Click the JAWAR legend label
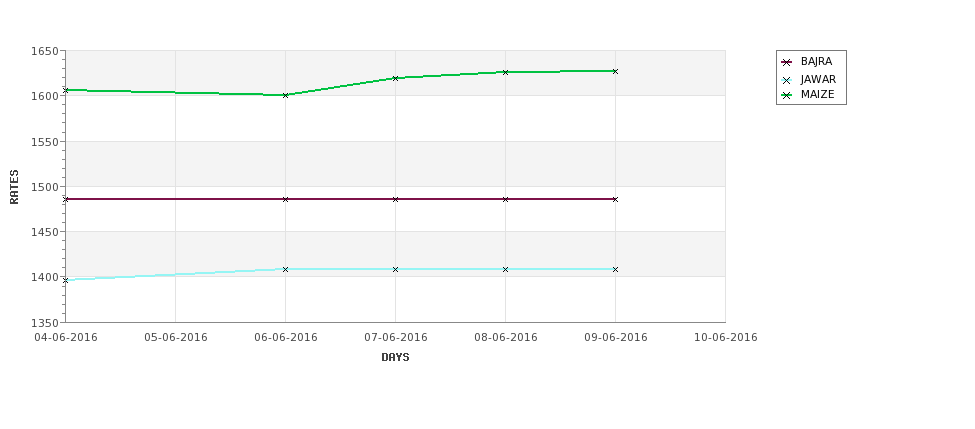 818,80
